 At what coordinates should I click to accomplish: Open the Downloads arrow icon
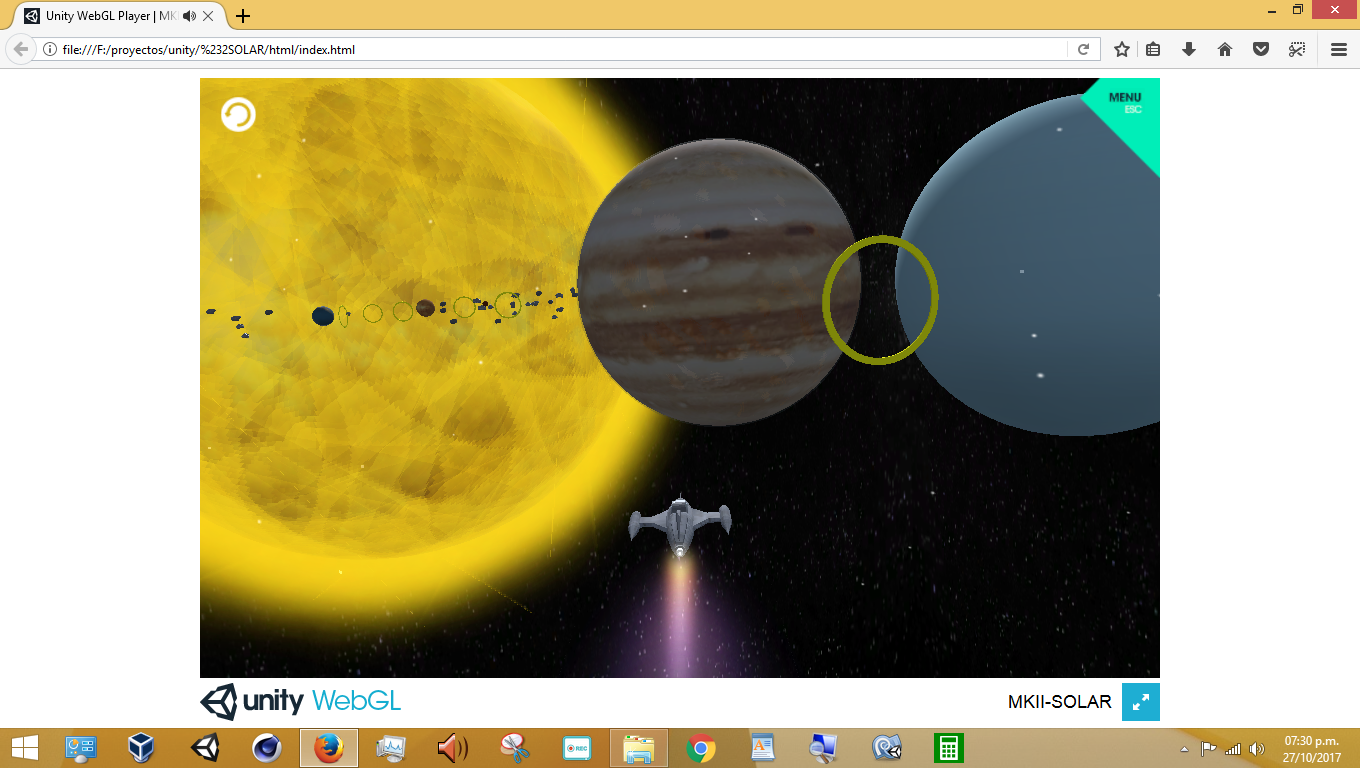1189,48
